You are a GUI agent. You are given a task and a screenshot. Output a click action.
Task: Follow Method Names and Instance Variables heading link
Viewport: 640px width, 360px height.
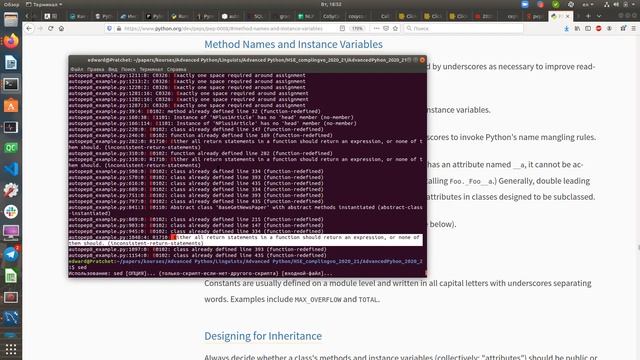[x=293, y=44]
